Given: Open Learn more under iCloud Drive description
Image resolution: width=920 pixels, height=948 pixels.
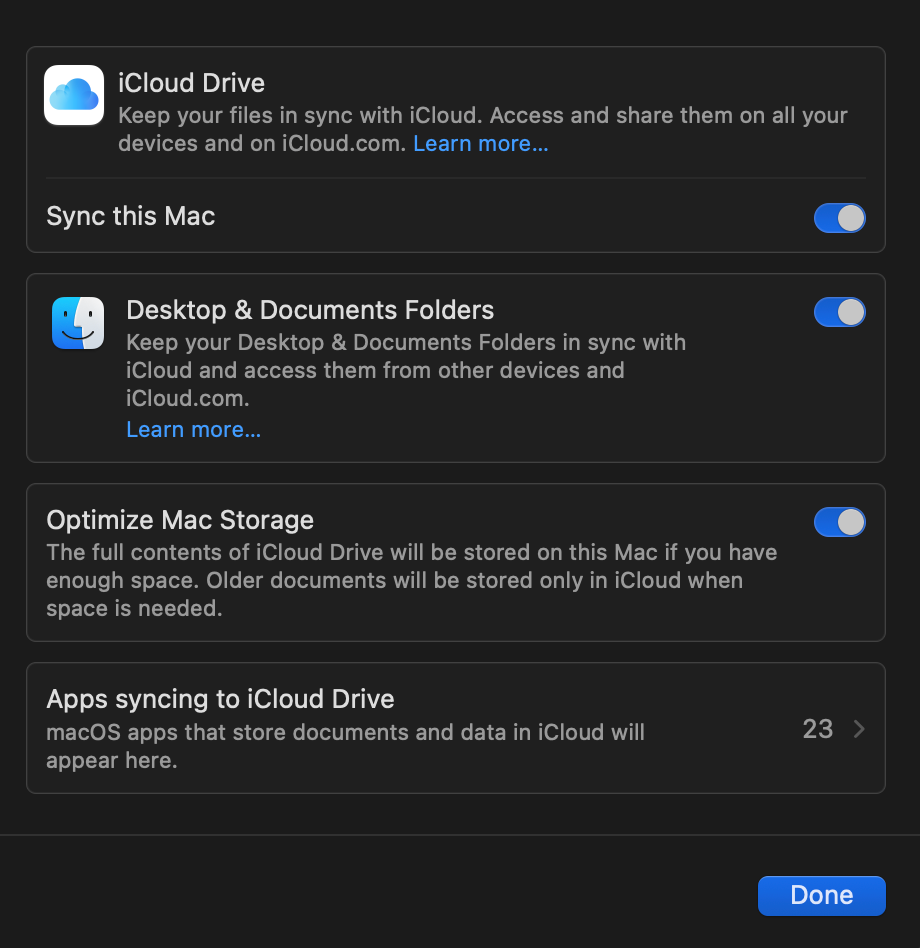Looking at the screenshot, I should (x=480, y=143).
